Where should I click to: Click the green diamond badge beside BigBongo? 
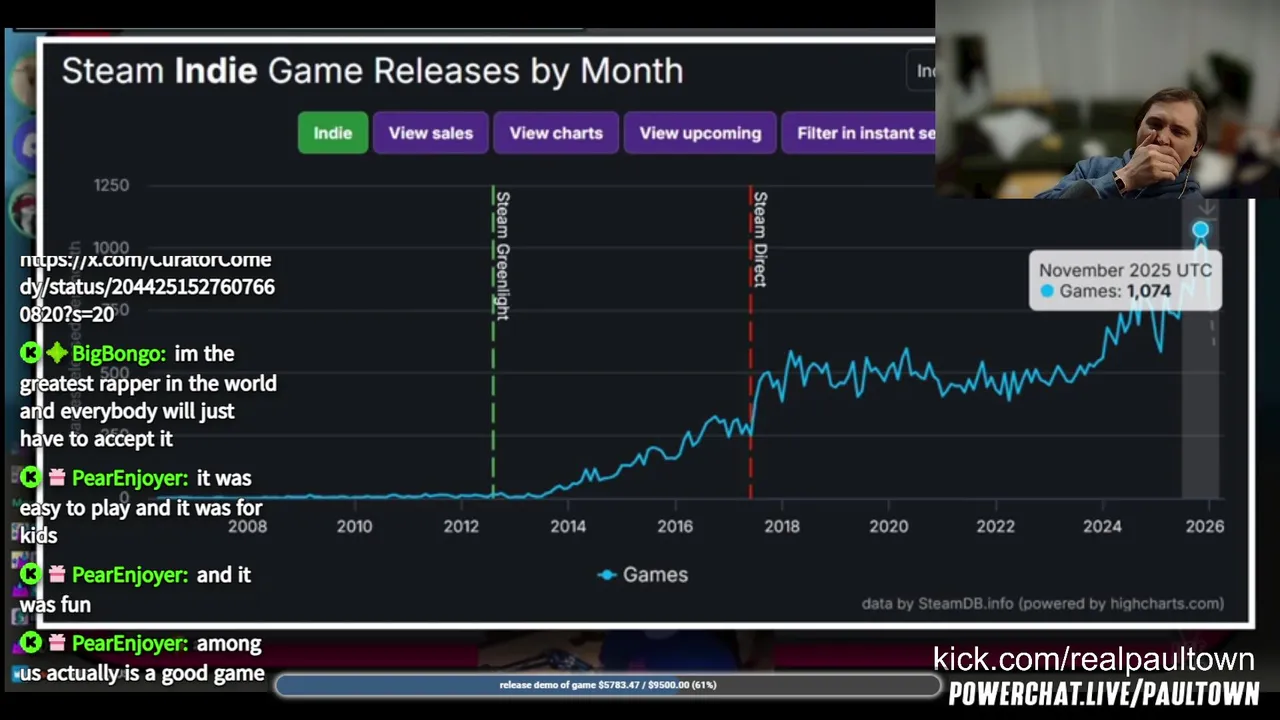tap(57, 353)
